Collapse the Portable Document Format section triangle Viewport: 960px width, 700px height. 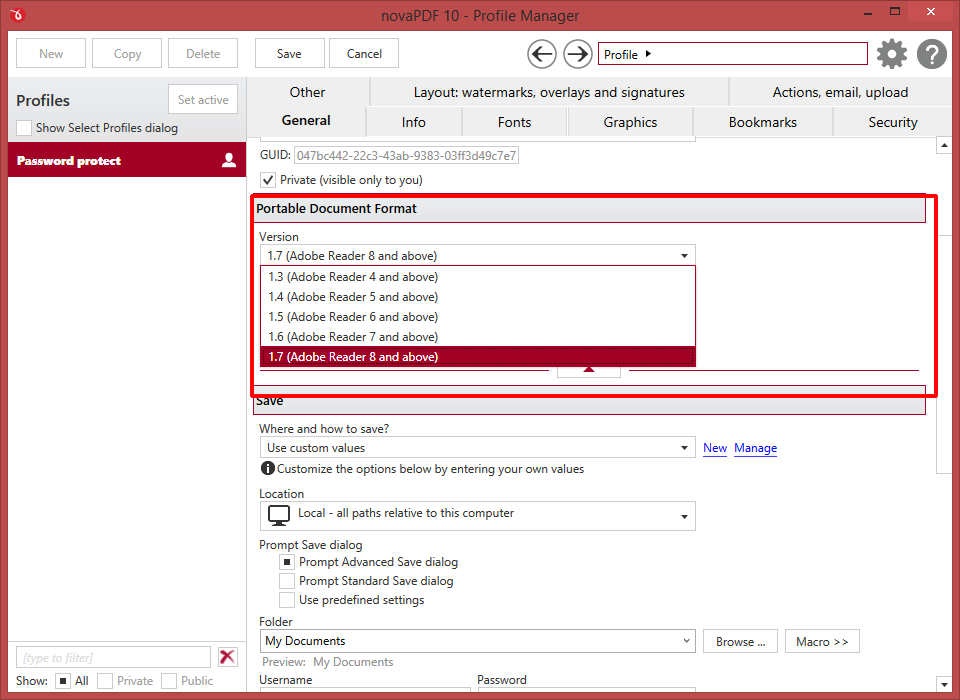pos(588,370)
